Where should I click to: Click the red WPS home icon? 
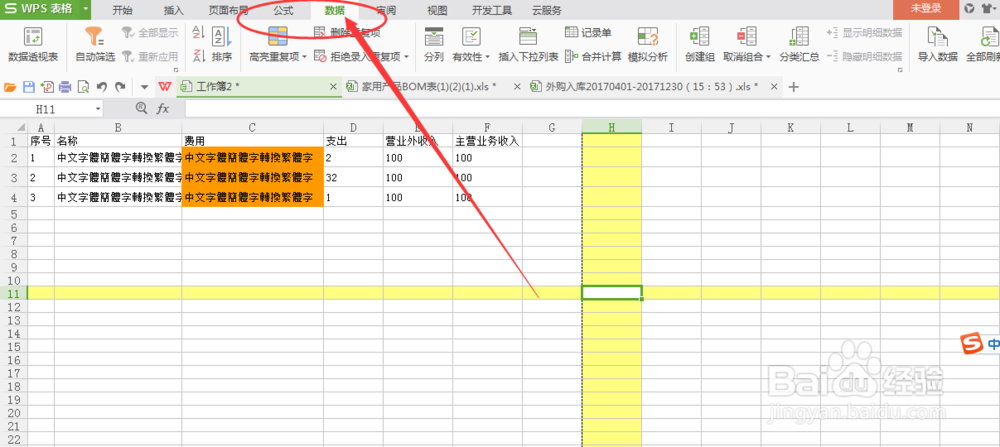[165, 87]
